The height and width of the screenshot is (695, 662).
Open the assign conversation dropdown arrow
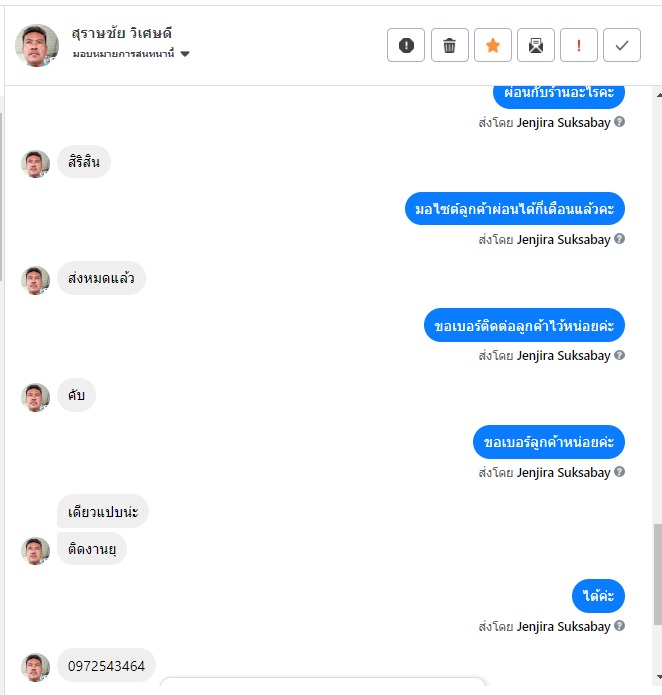[185, 54]
